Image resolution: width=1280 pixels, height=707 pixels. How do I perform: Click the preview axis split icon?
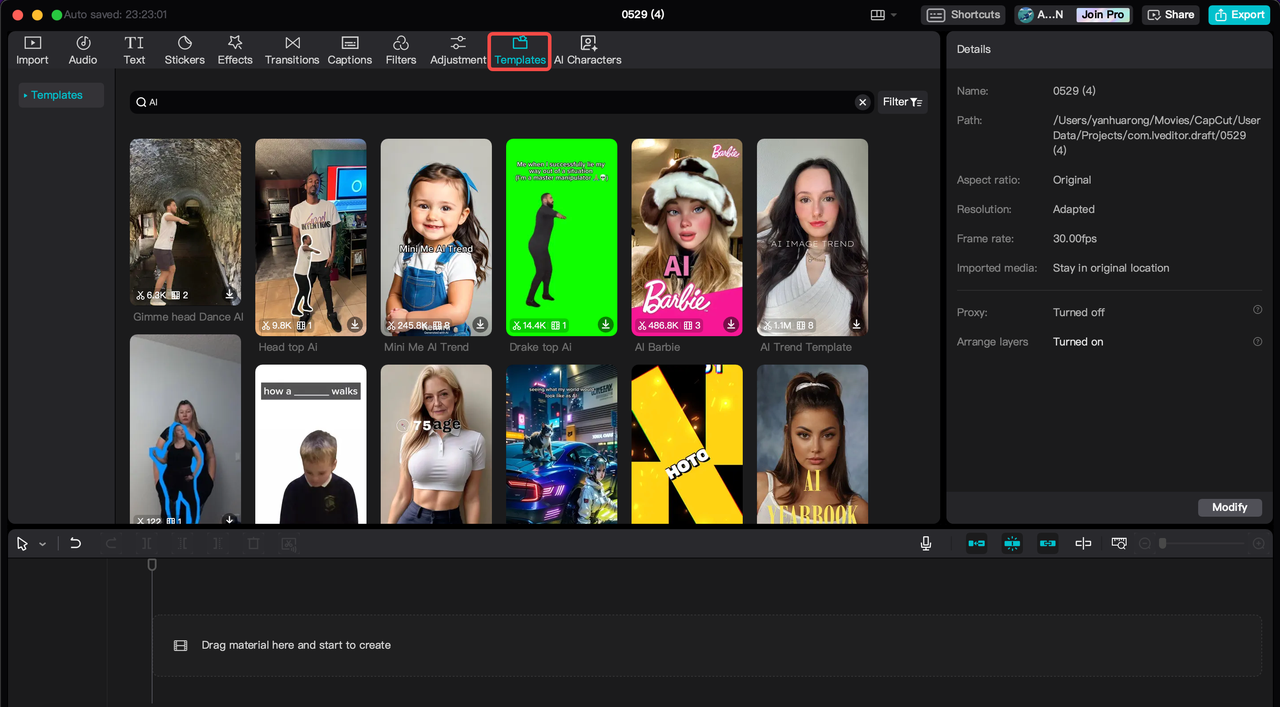pyautogui.click(x=1083, y=543)
